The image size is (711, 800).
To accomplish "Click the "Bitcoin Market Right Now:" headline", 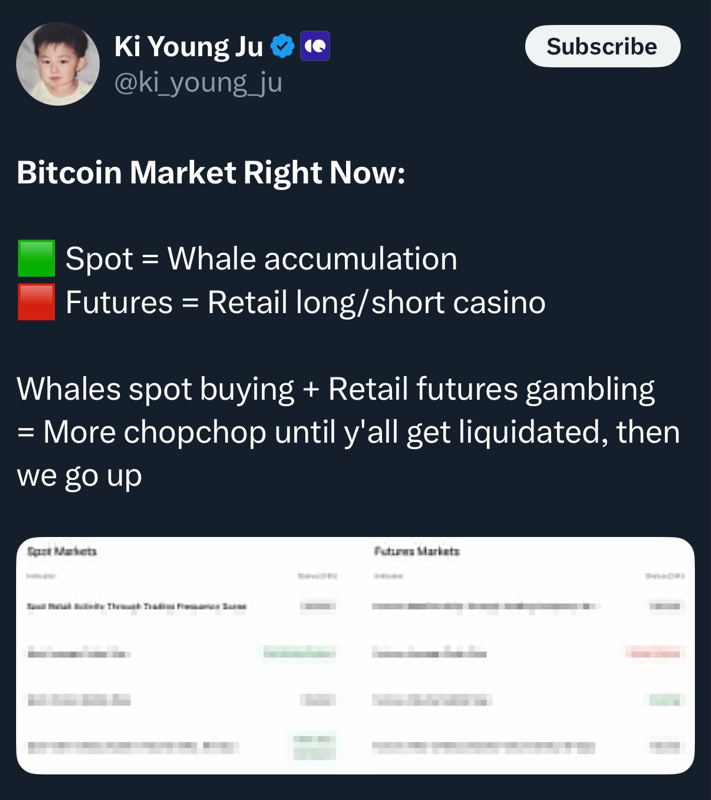I will [211, 173].
